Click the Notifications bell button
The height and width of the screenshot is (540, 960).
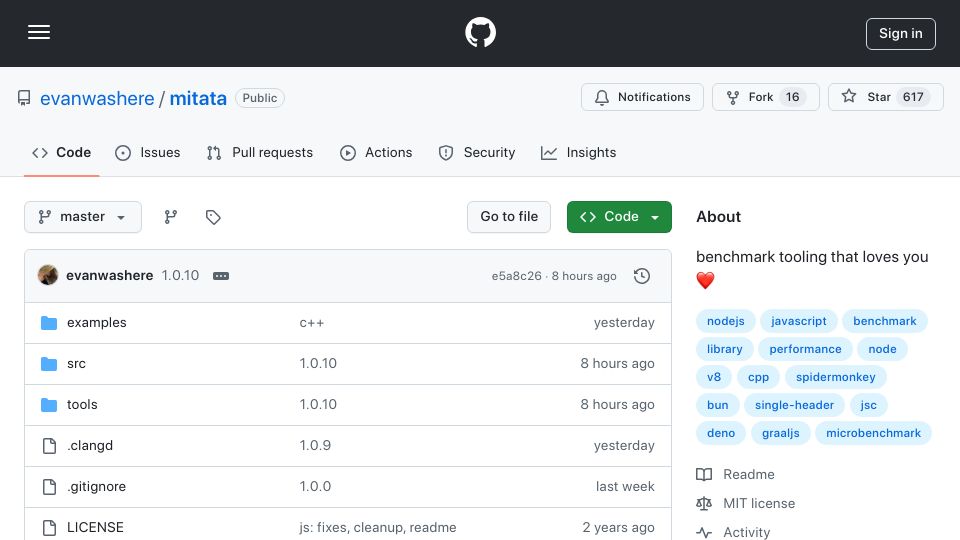pyautogui.click(x=642, y=97)
